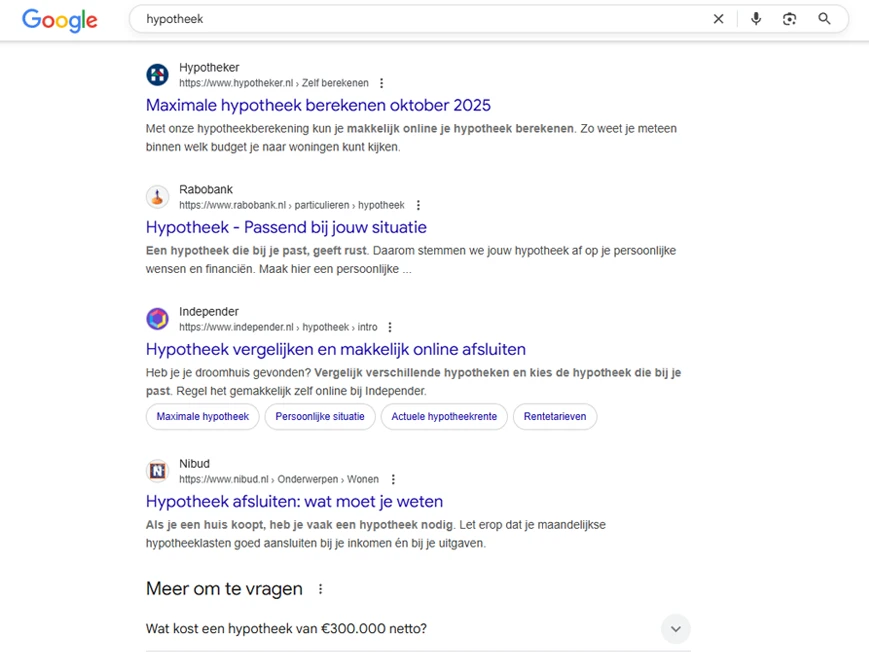The image size is (869, 652).
Task: Click the Rentetarieven chip
Action: tap(555, 417)
